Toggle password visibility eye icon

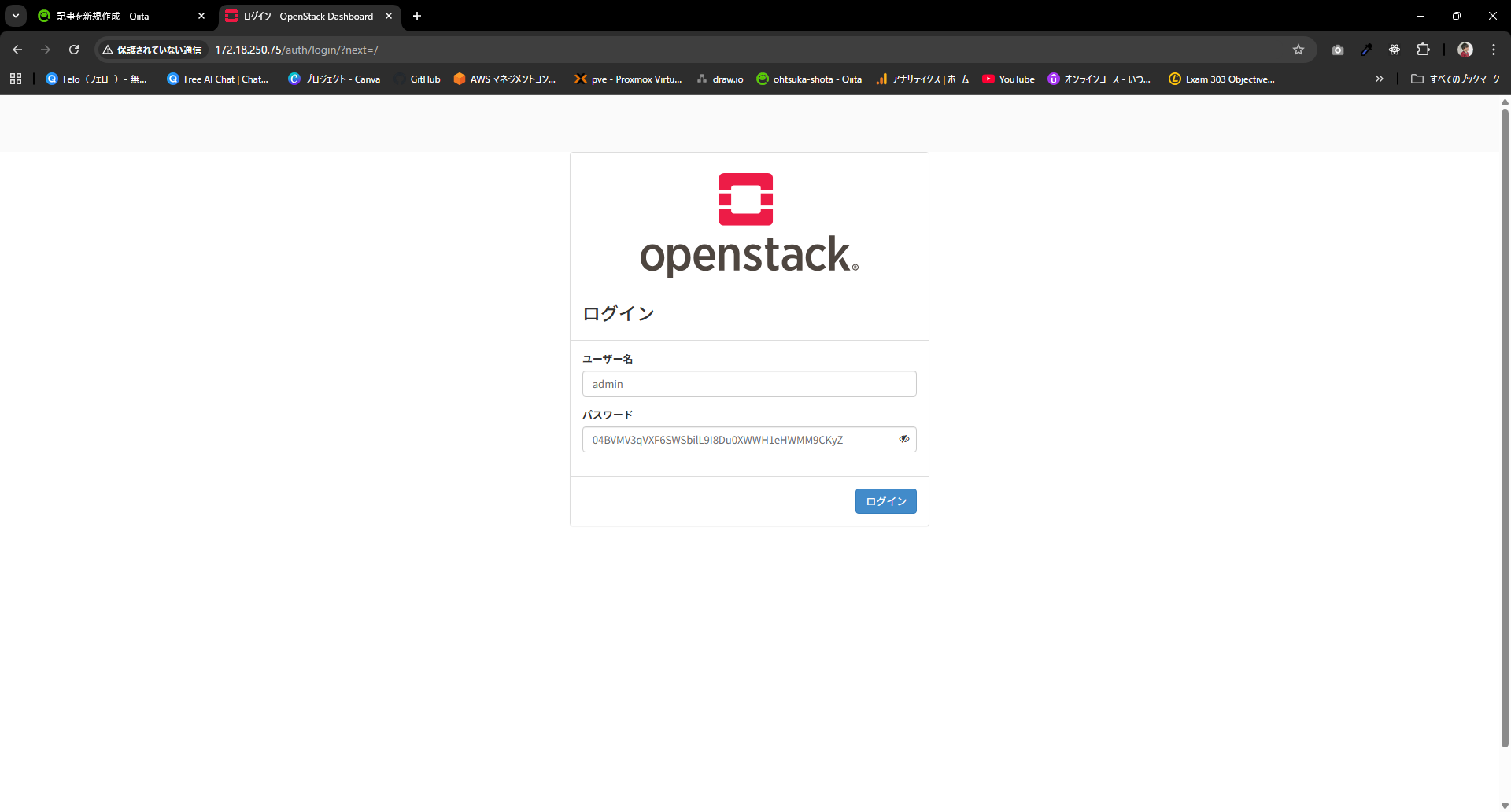tap(904, 439)
